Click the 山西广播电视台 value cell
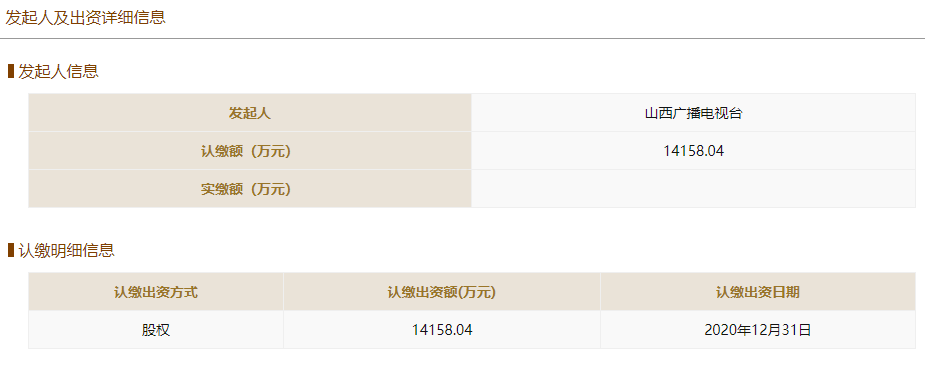The width and height of the screenshot is (925, 369). 693,113
